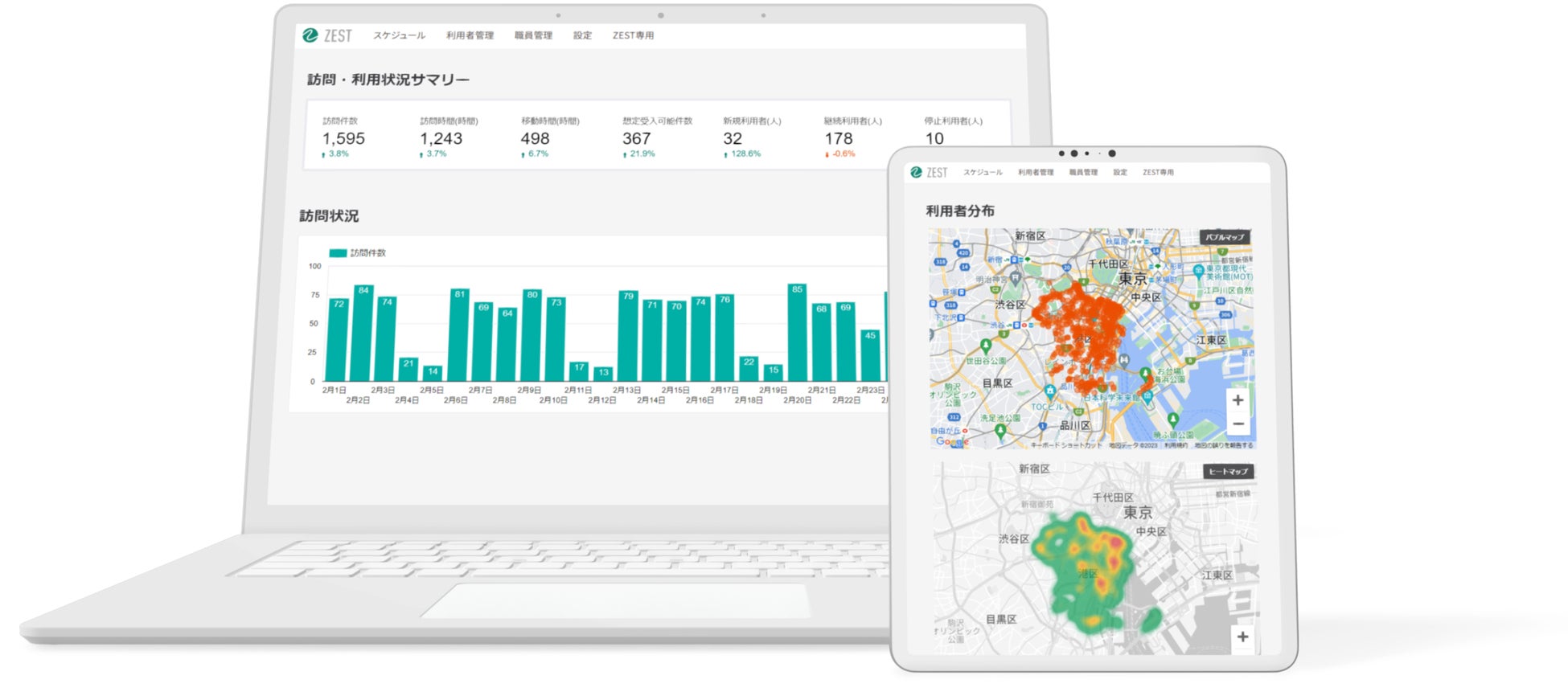Zoom in on the heat map
This screenshot has width=1568, height=692.
point(1242,637)
